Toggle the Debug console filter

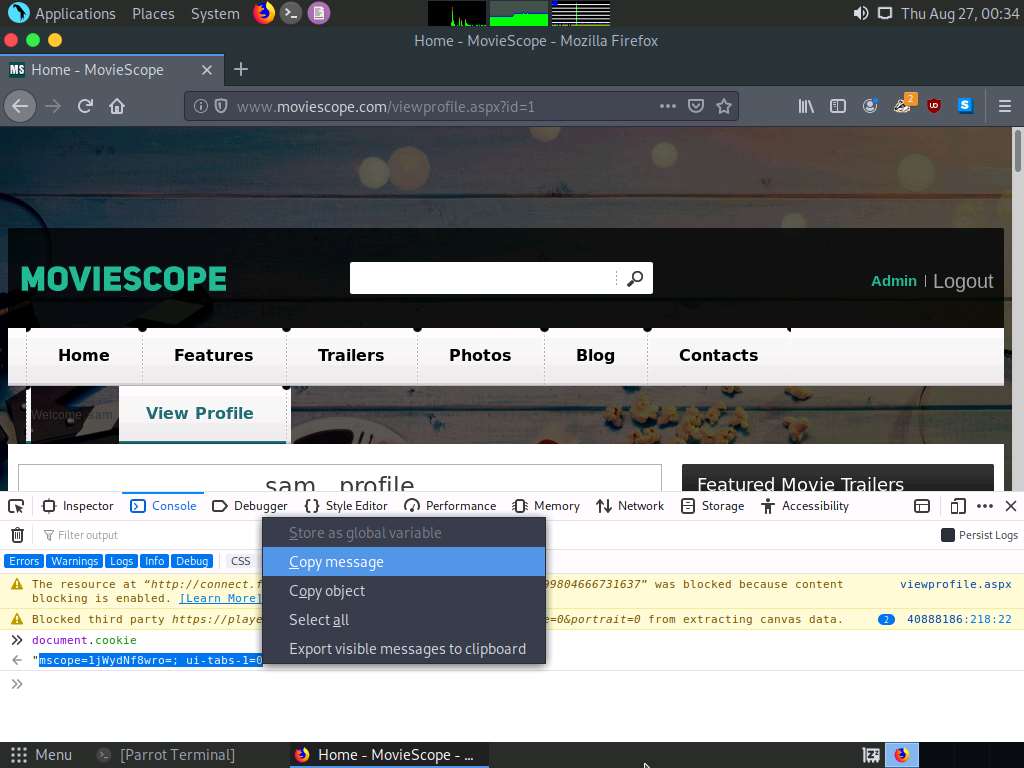click(192, 561)
